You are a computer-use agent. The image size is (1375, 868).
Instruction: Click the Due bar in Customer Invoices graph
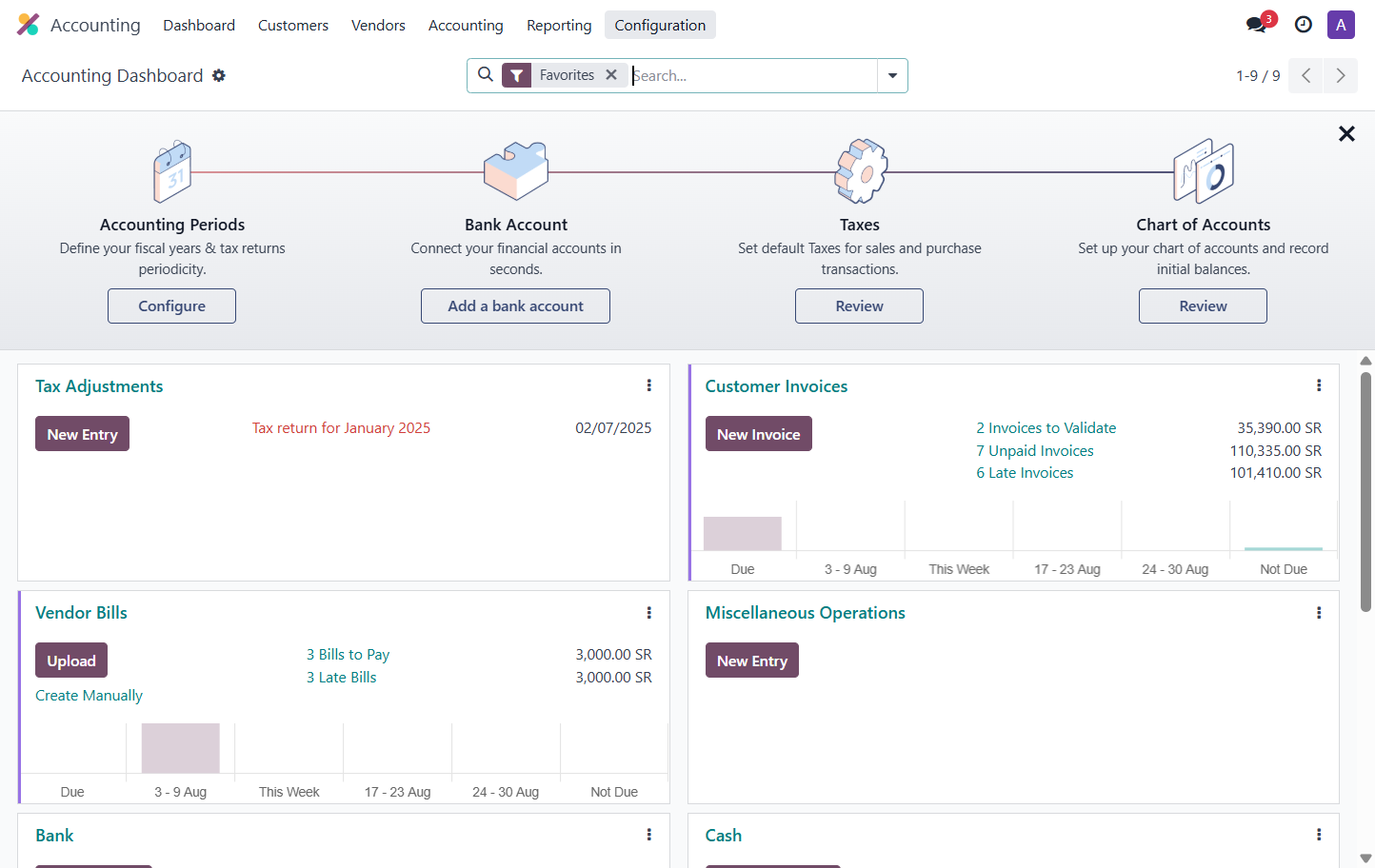743,533
